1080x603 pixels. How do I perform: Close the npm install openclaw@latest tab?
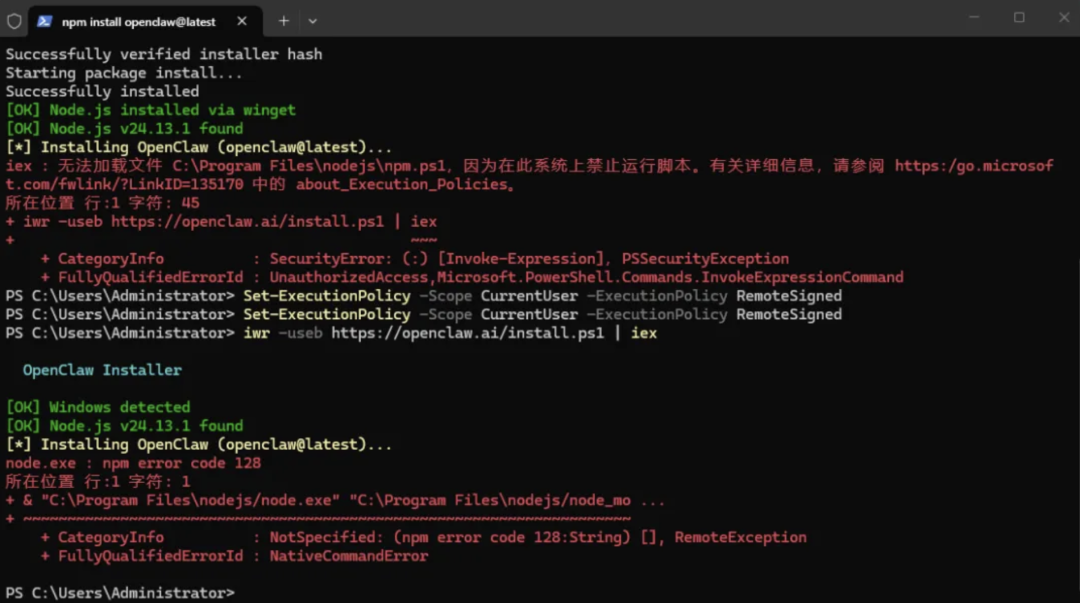click(244, 20)
